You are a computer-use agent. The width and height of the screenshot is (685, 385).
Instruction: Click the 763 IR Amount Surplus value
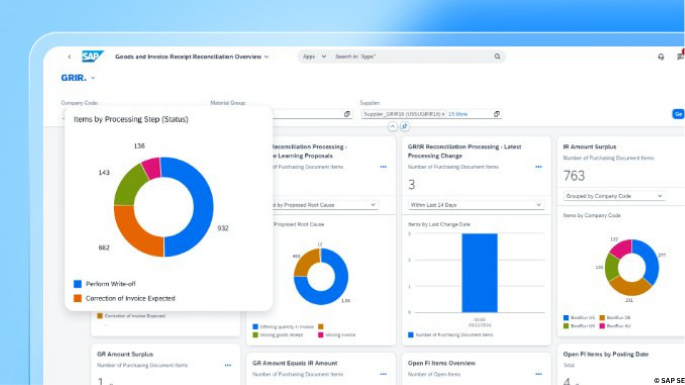(x=574, y=176)
